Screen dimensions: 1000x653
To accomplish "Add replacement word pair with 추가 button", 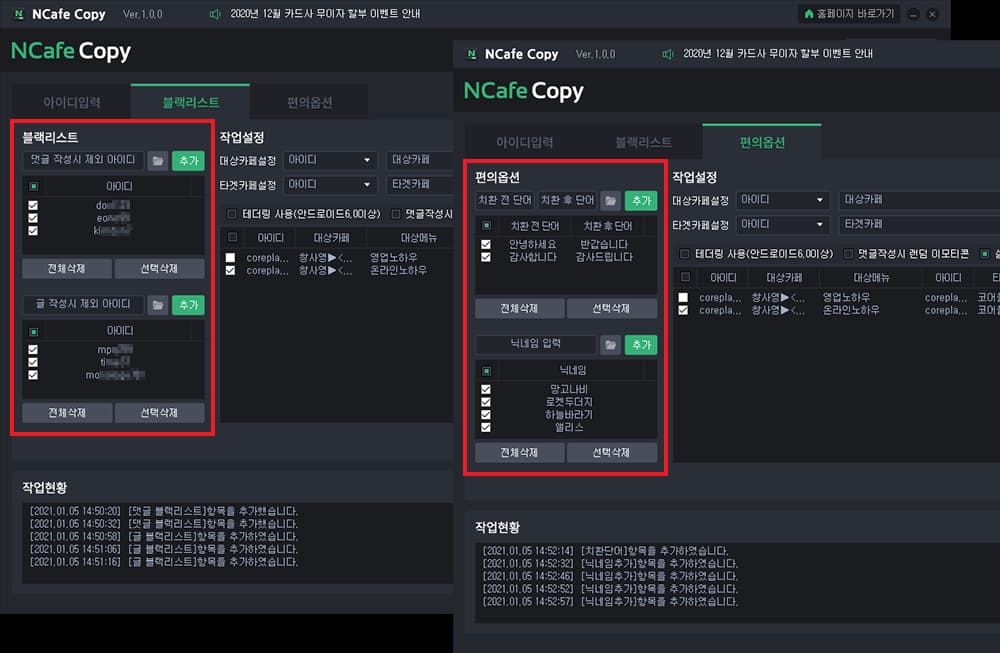I will [641, 201].
